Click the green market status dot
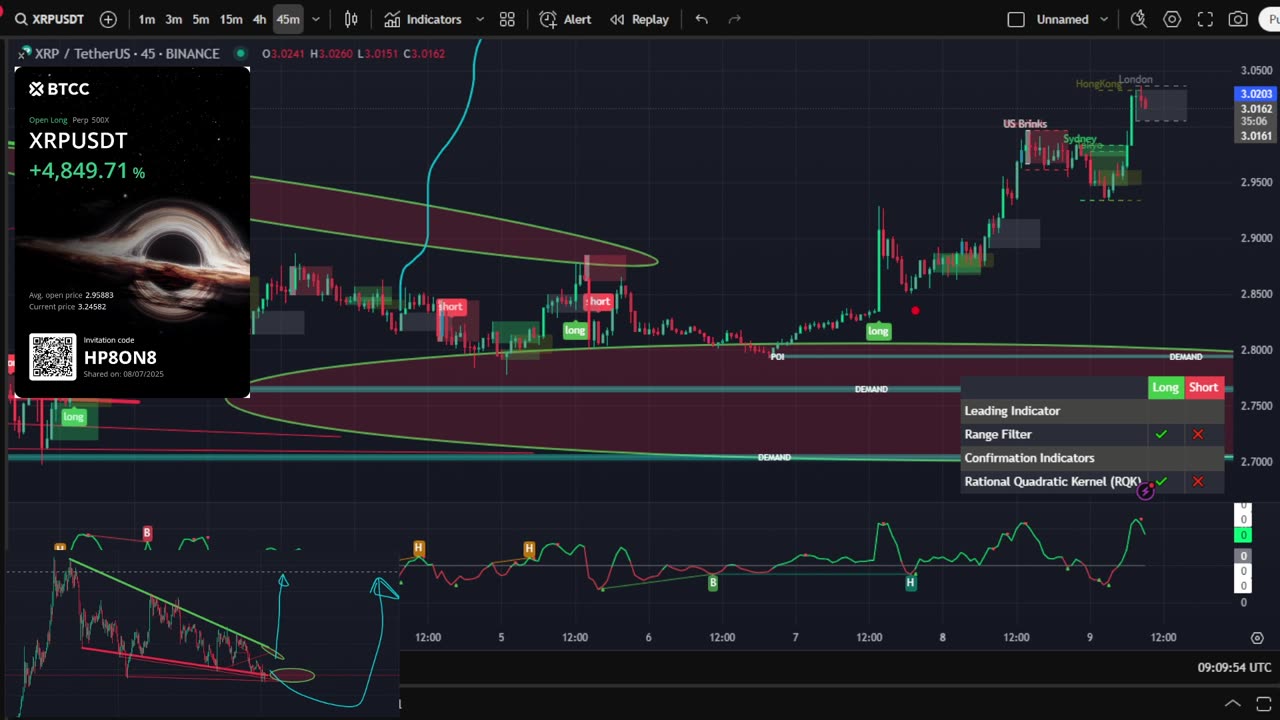This screenshot has height=720, width=1280. (x=240, y=54)
